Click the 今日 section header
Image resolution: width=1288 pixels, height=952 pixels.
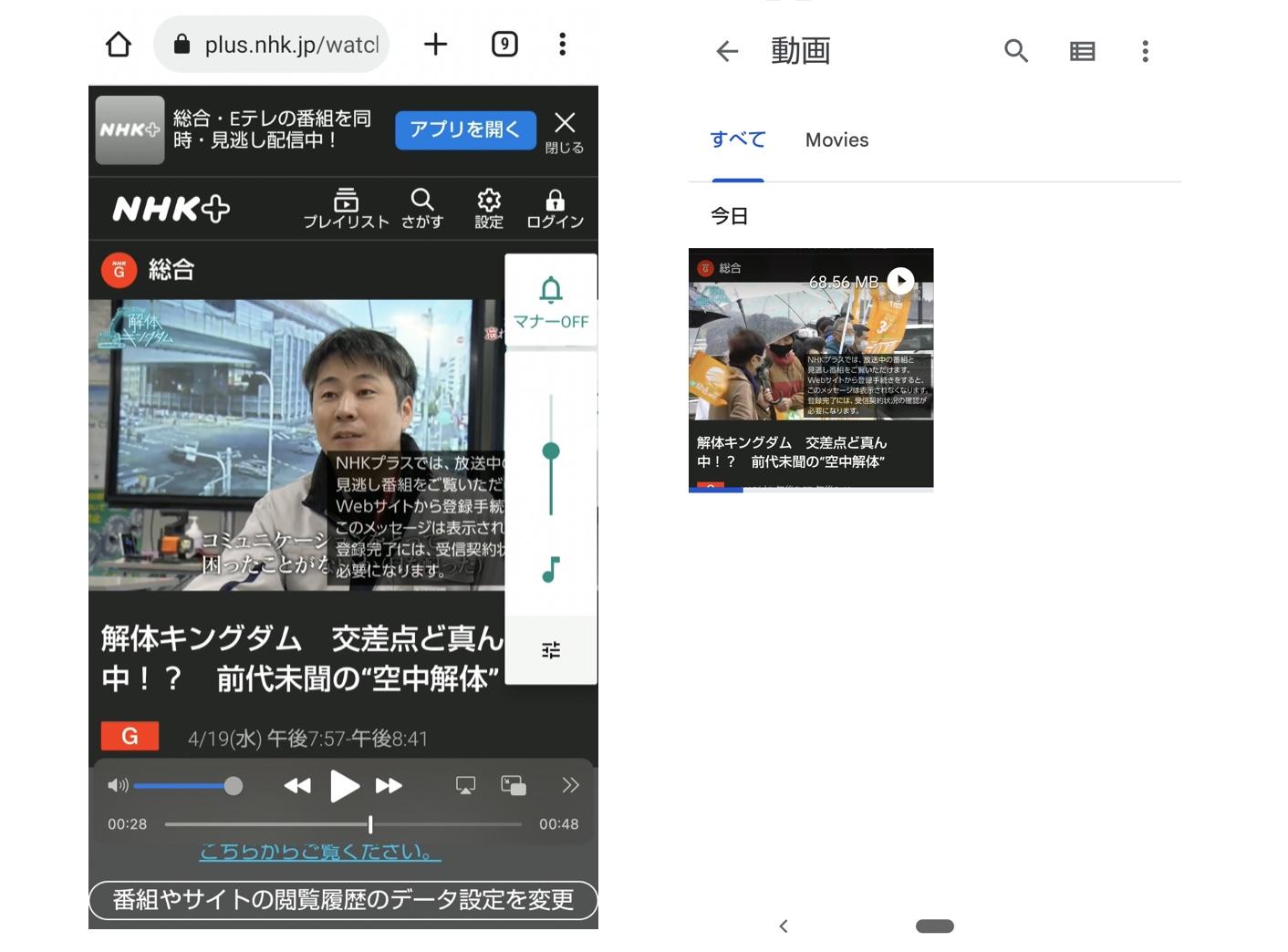pos(729,216)
